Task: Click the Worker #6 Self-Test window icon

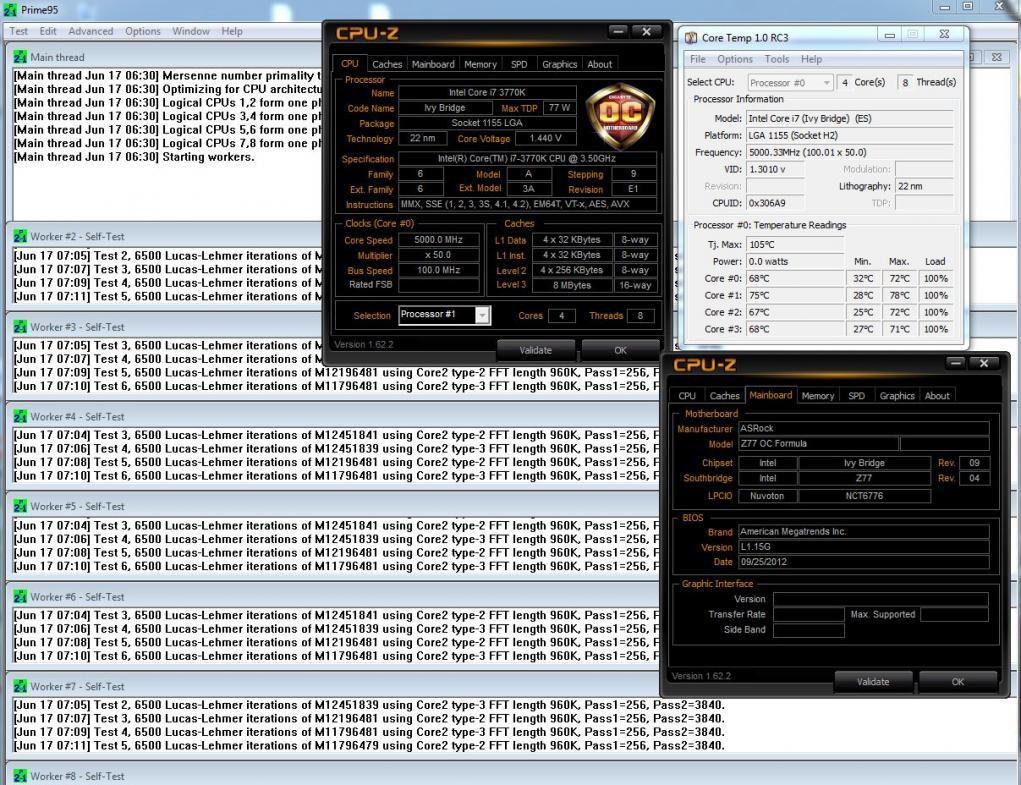Action: pos(20,597)
